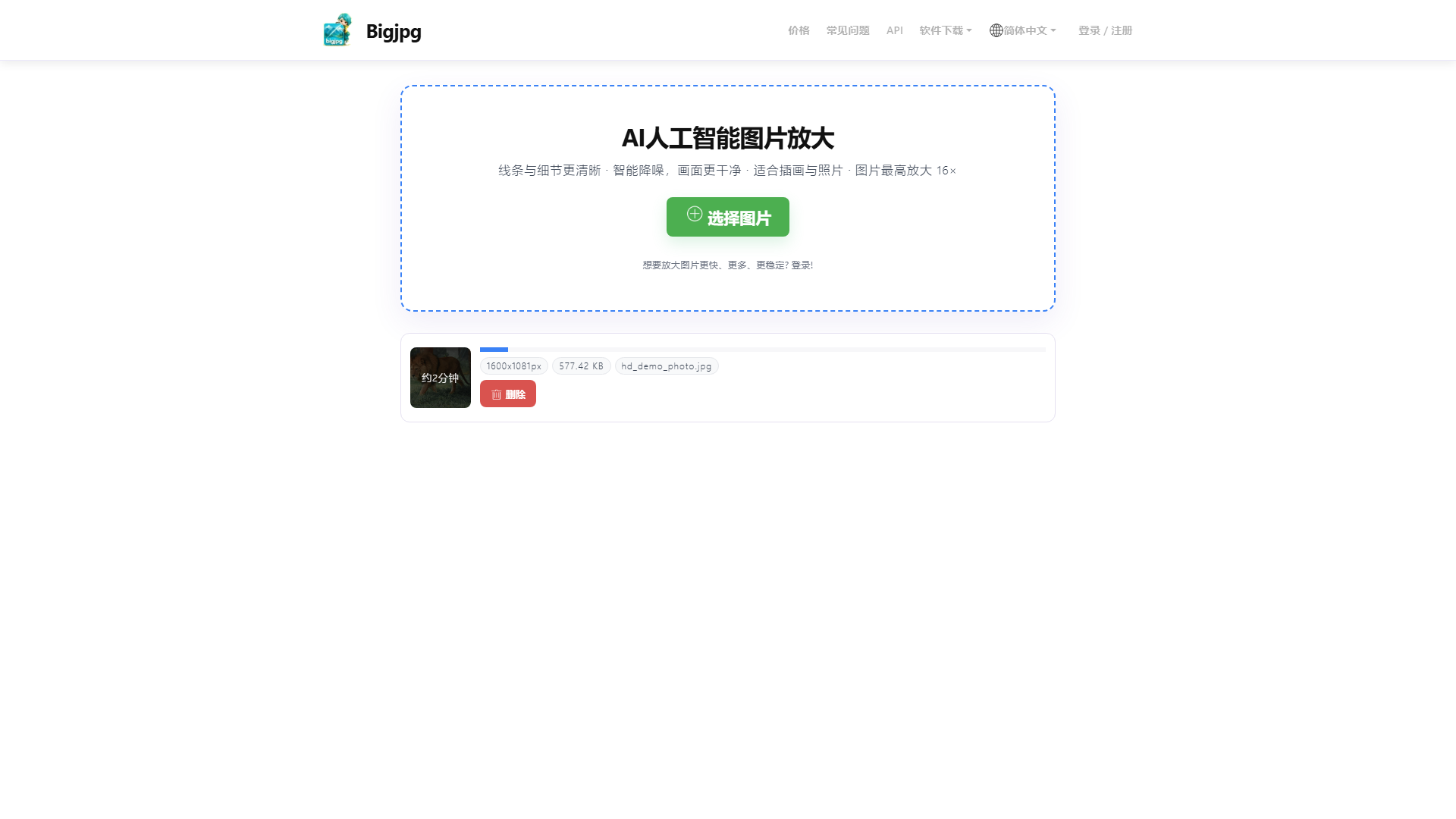Click the green 选择图片 button
Screen dimensions: 1456x819
(x=728, y=217)
